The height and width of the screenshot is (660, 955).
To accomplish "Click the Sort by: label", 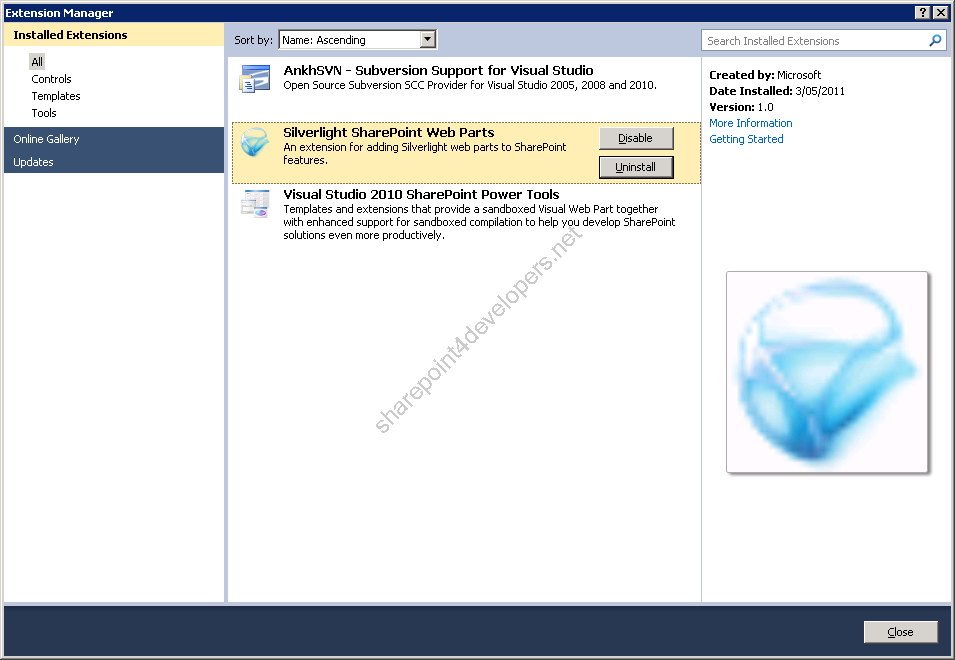I will click(253, 40).
